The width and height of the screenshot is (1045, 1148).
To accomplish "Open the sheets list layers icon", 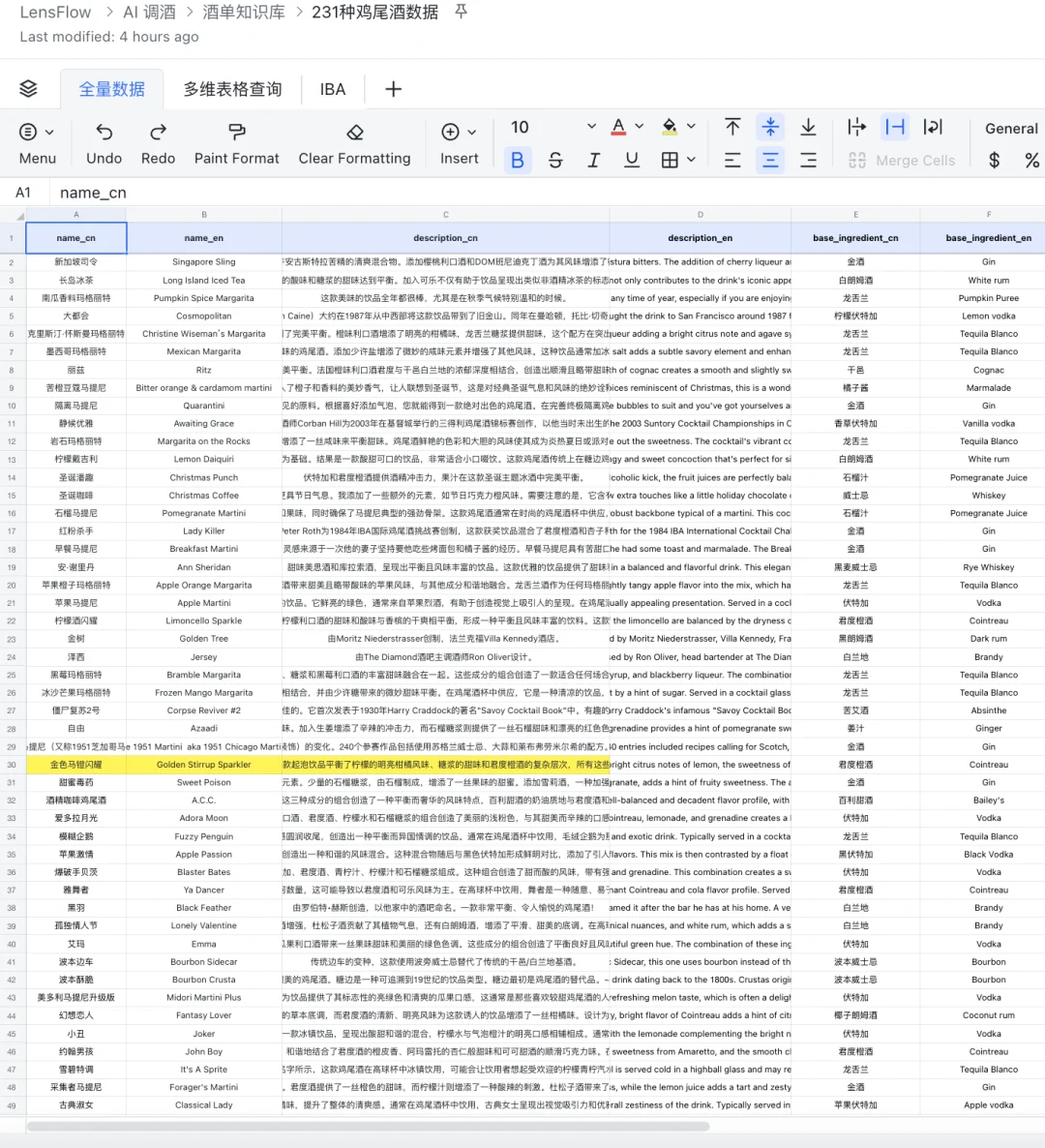I will pos(28,89).
